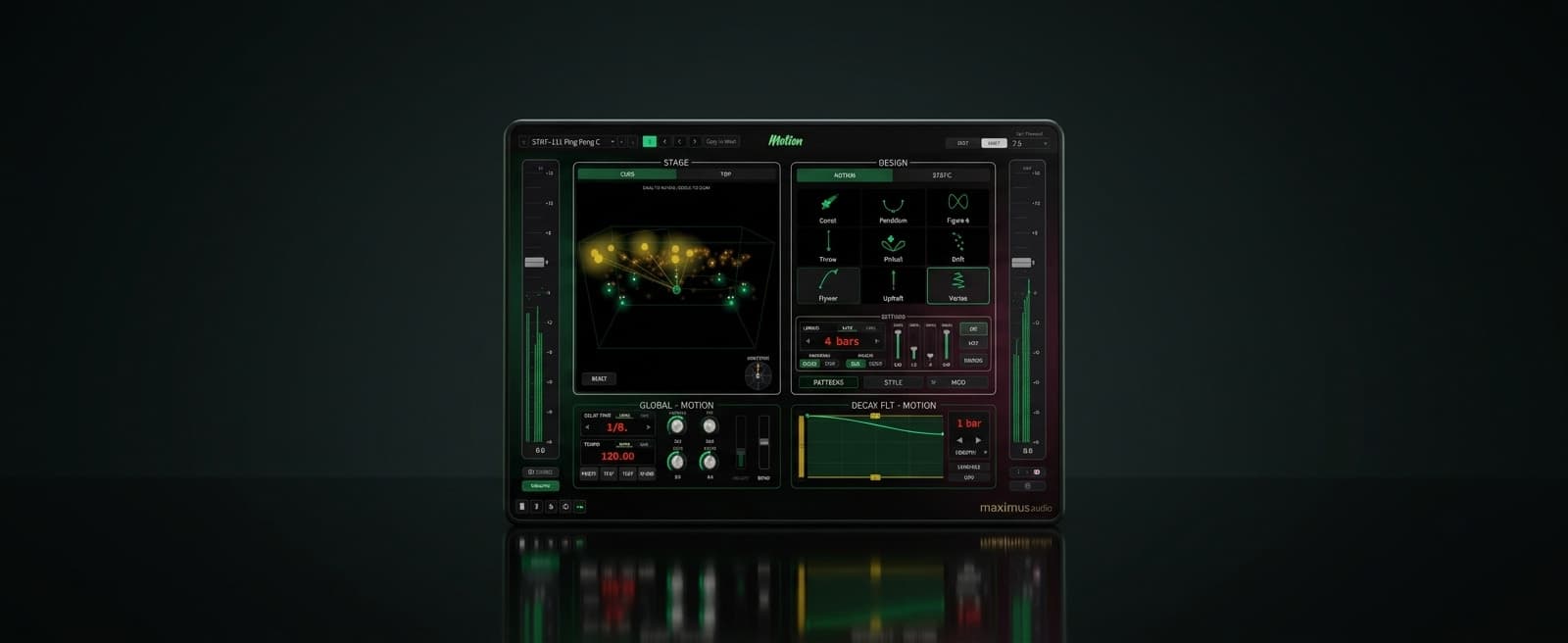Click the green arrow icon in bottom-left strip
This screenshot has width=1568, height=643.
pos(580,507)
